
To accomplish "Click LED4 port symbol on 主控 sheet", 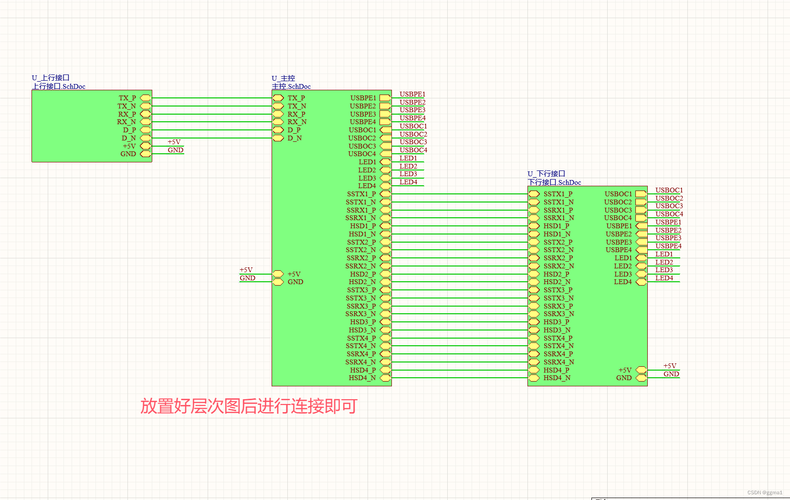I will tap(385, 185).
